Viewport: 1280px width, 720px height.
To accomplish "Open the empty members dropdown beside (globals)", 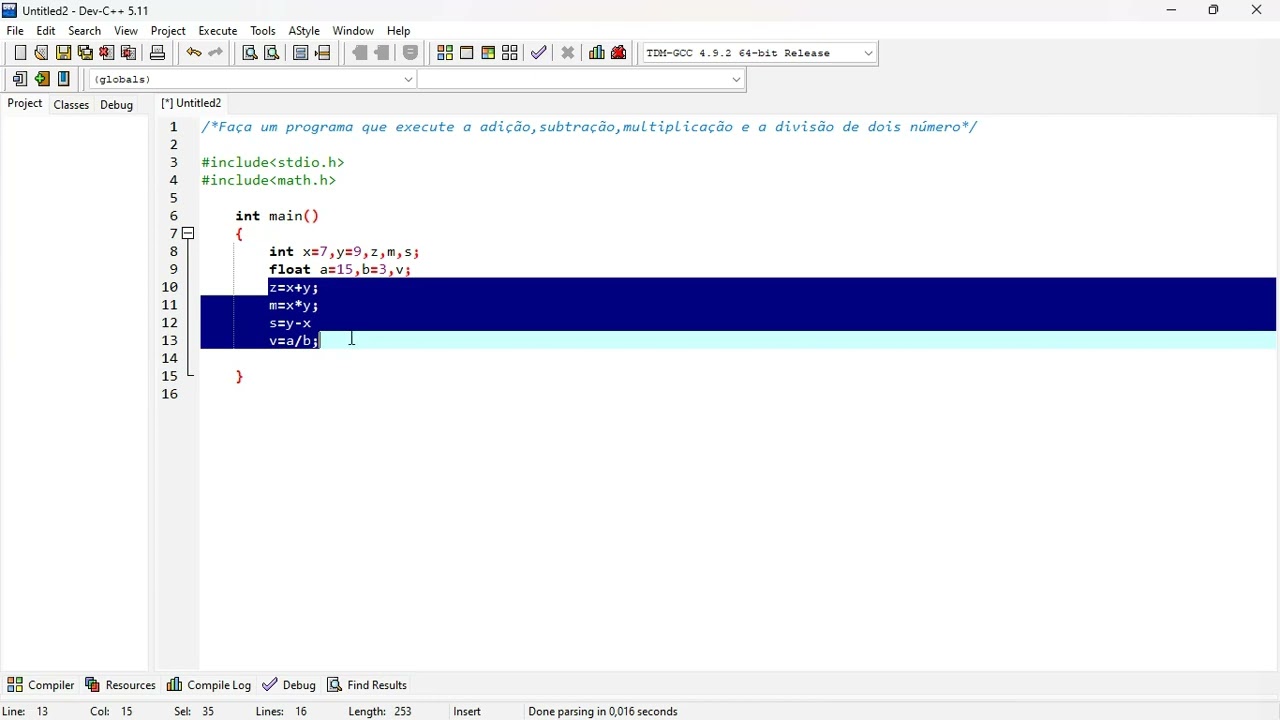I will pyautogui.click(x=581, y=79).
